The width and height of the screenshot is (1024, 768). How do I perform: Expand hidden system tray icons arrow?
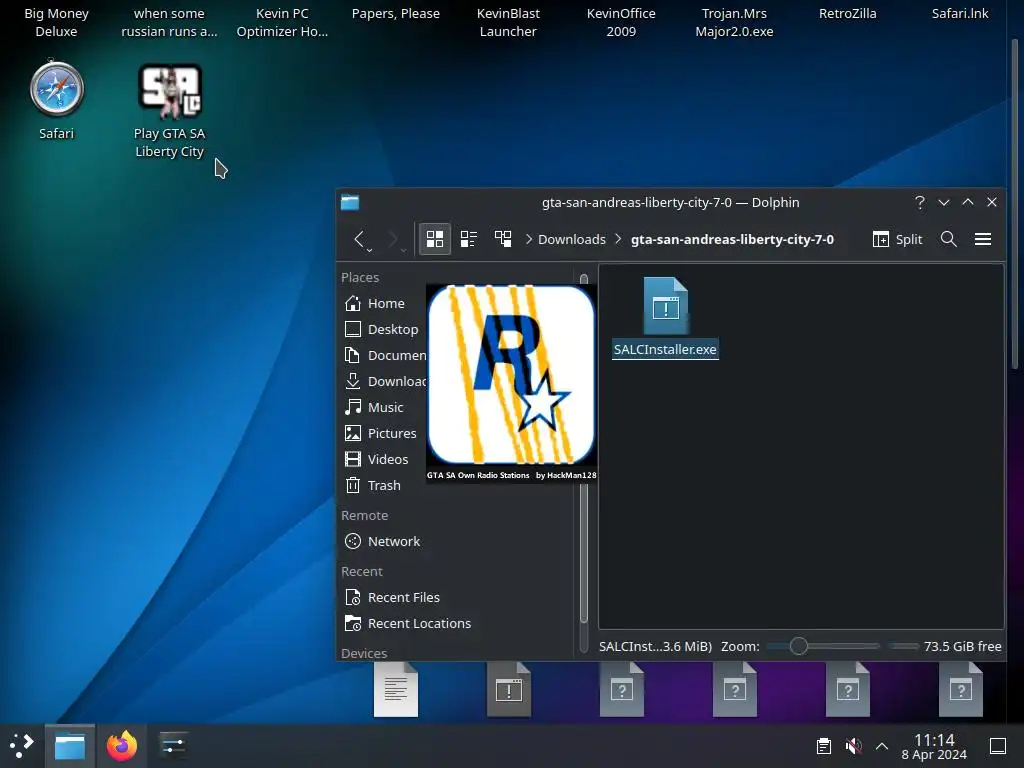tap(882, 746)
